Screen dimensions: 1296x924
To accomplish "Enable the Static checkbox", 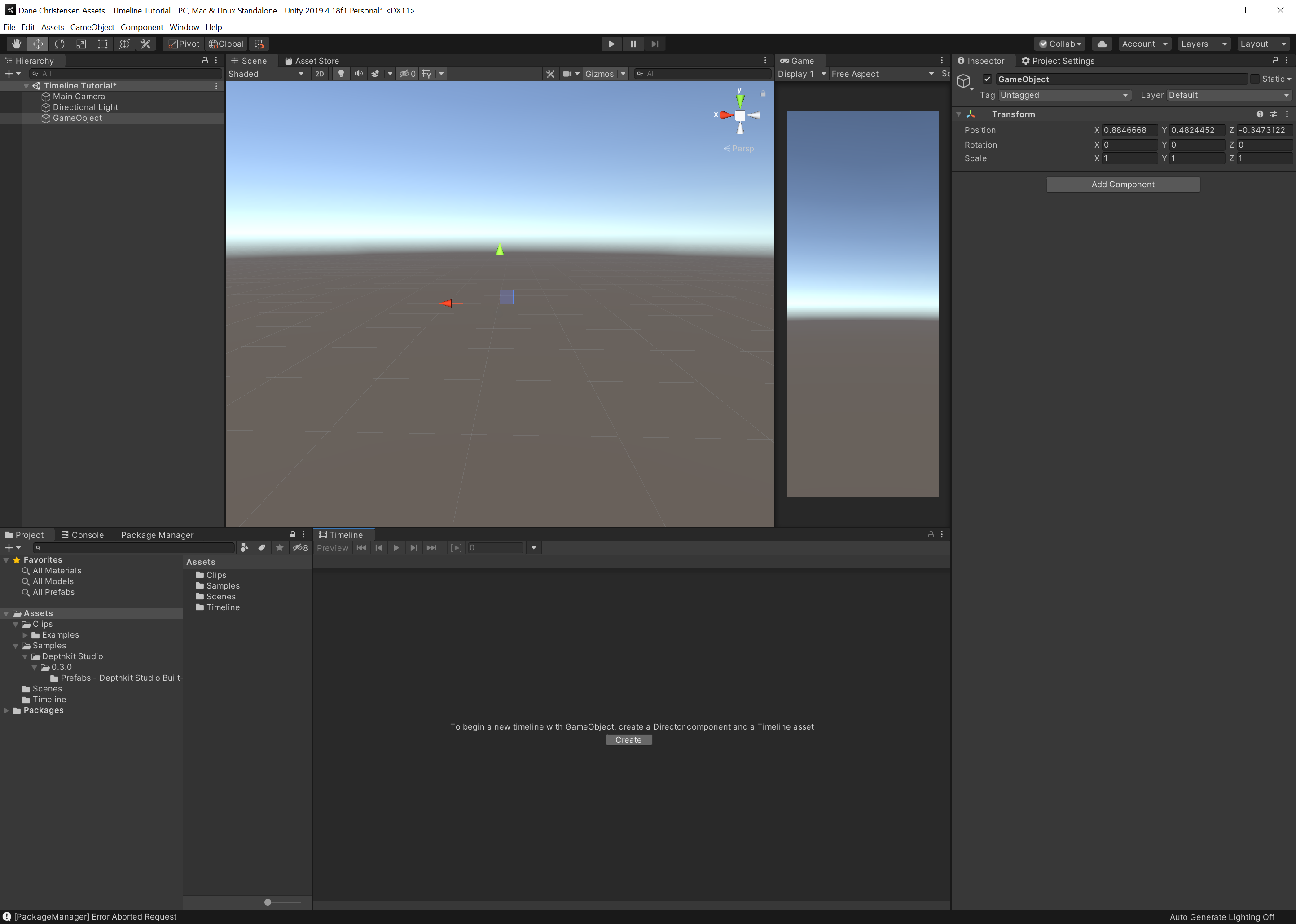I will [x=1254, y=79].
